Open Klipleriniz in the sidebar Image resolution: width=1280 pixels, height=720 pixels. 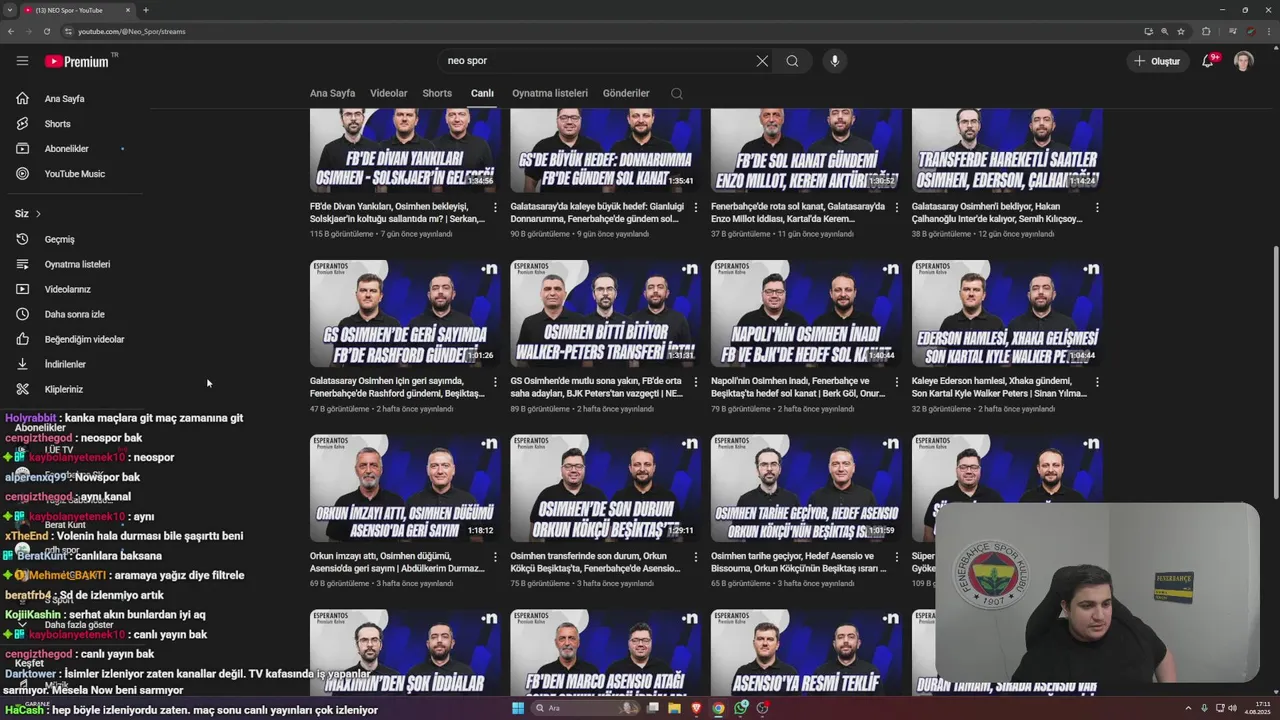63,389
